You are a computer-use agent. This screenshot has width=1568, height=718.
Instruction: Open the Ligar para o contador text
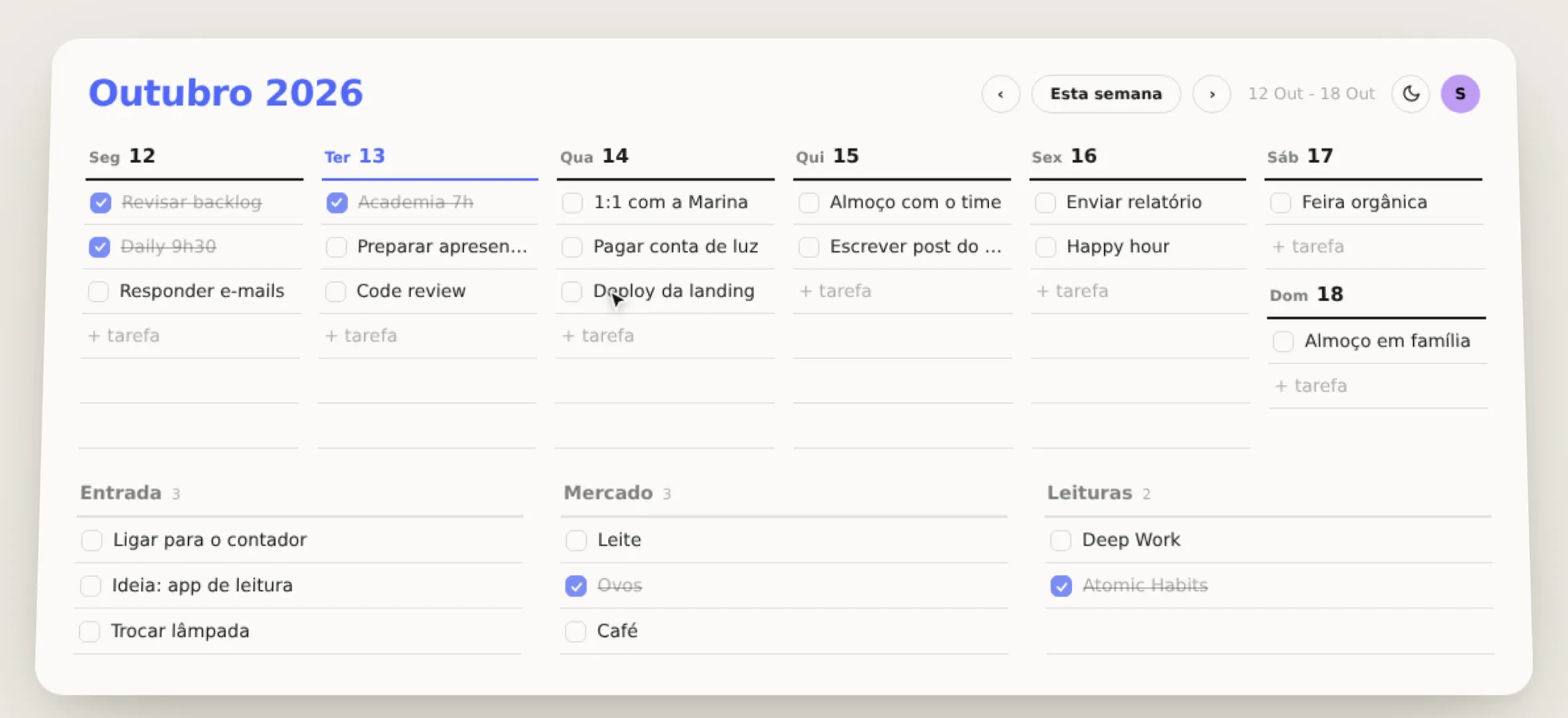coord(210,540)
